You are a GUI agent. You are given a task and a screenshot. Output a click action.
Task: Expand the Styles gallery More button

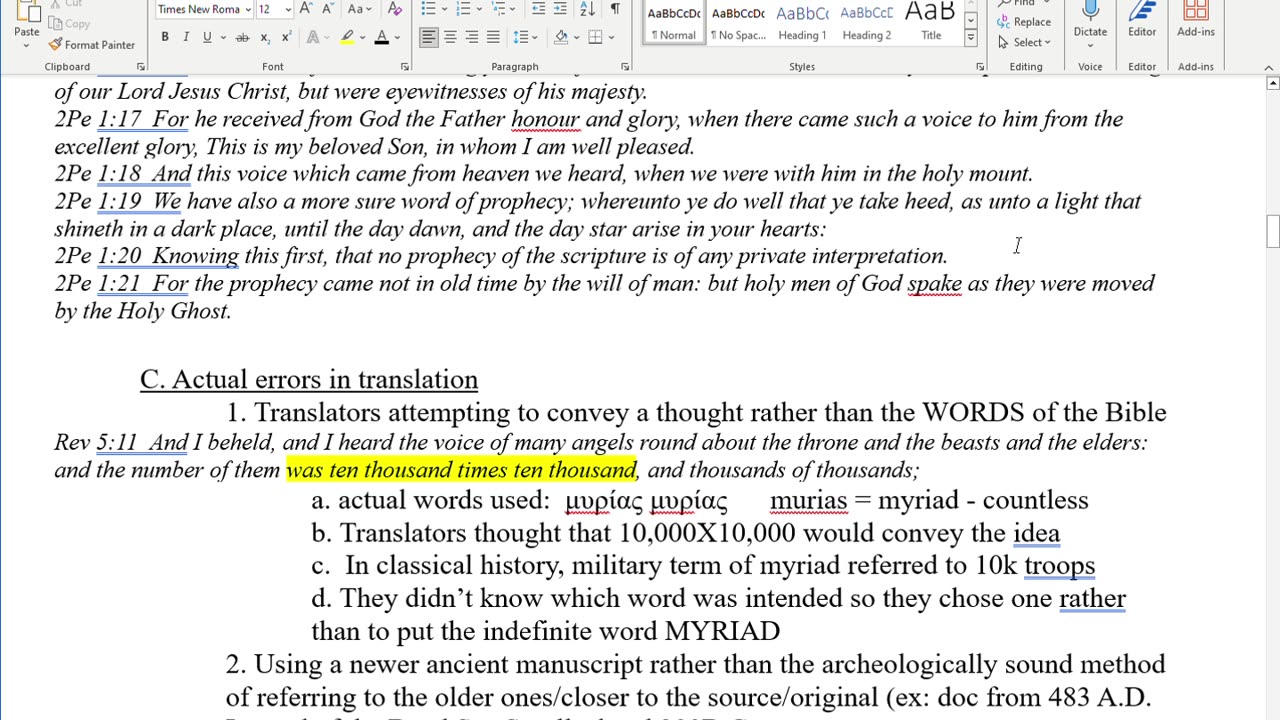coord(970,38)
